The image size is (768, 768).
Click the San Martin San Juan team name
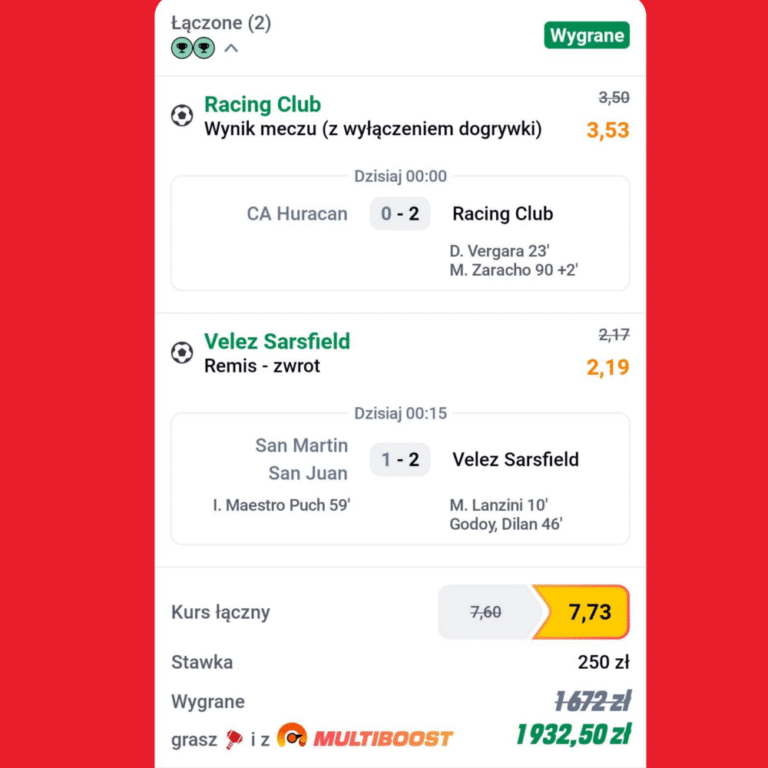coord(302,459)
